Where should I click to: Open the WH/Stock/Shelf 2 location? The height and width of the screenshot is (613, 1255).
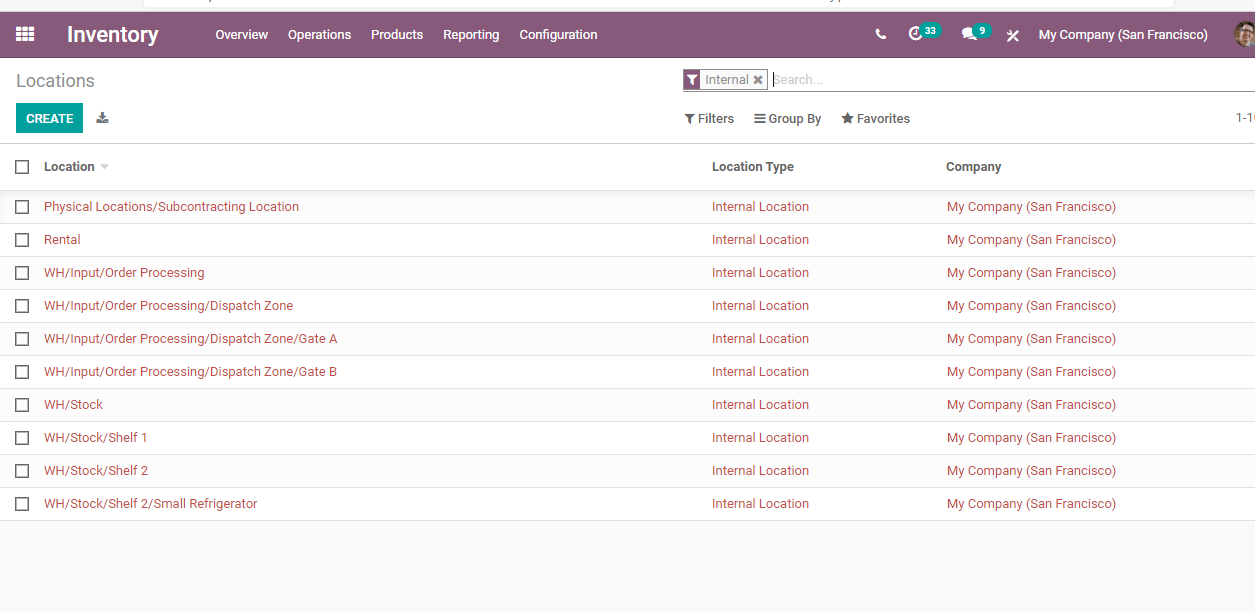click(96, 471)
